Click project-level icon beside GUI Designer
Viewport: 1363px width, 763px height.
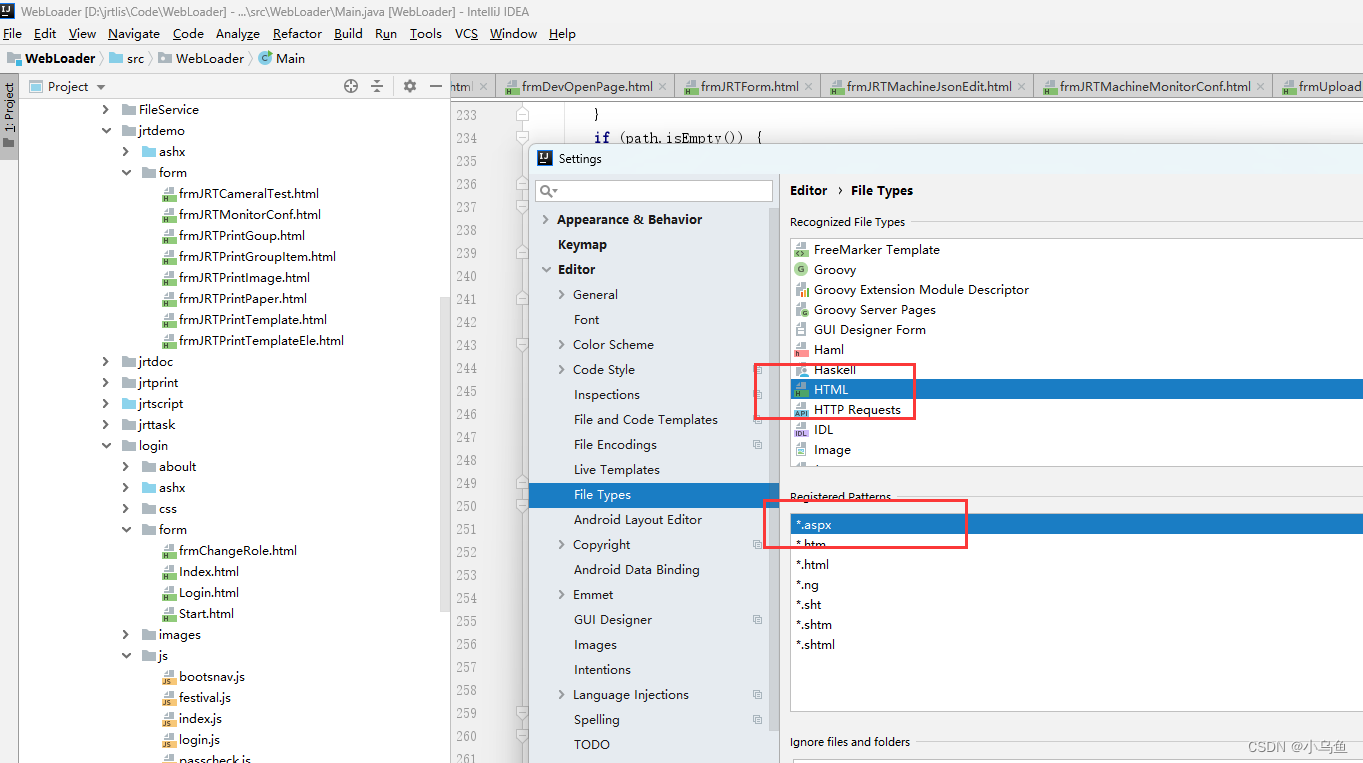coord(757,620)
